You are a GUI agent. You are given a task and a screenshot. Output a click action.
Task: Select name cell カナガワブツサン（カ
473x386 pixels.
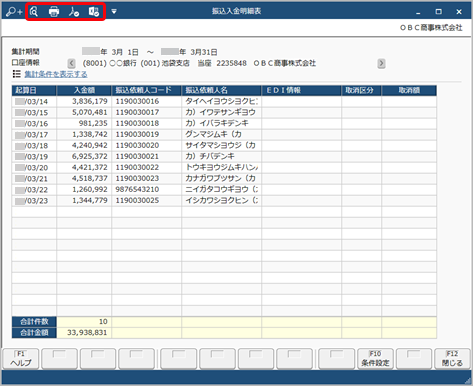coord(221,178)
